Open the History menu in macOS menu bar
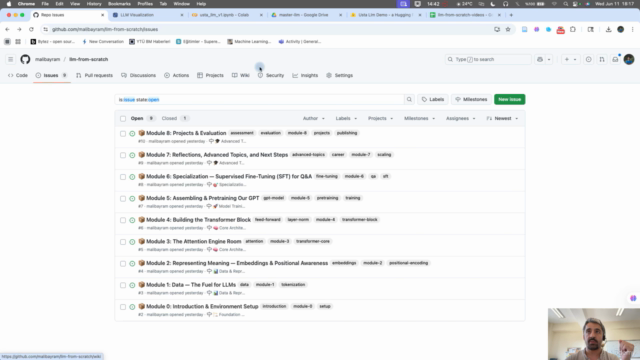Image resolution: width=640 pixels, height=360 pixels. 94,4
